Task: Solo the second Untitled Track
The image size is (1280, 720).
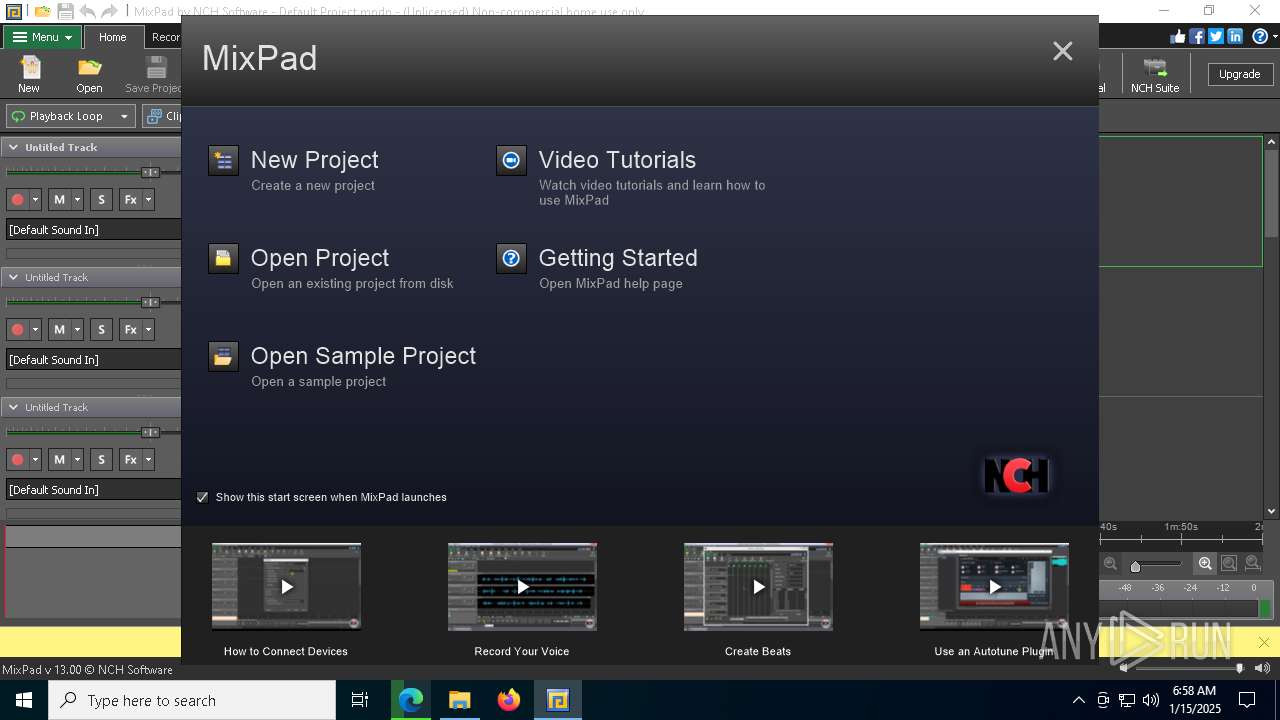Action: coord(101,330)
